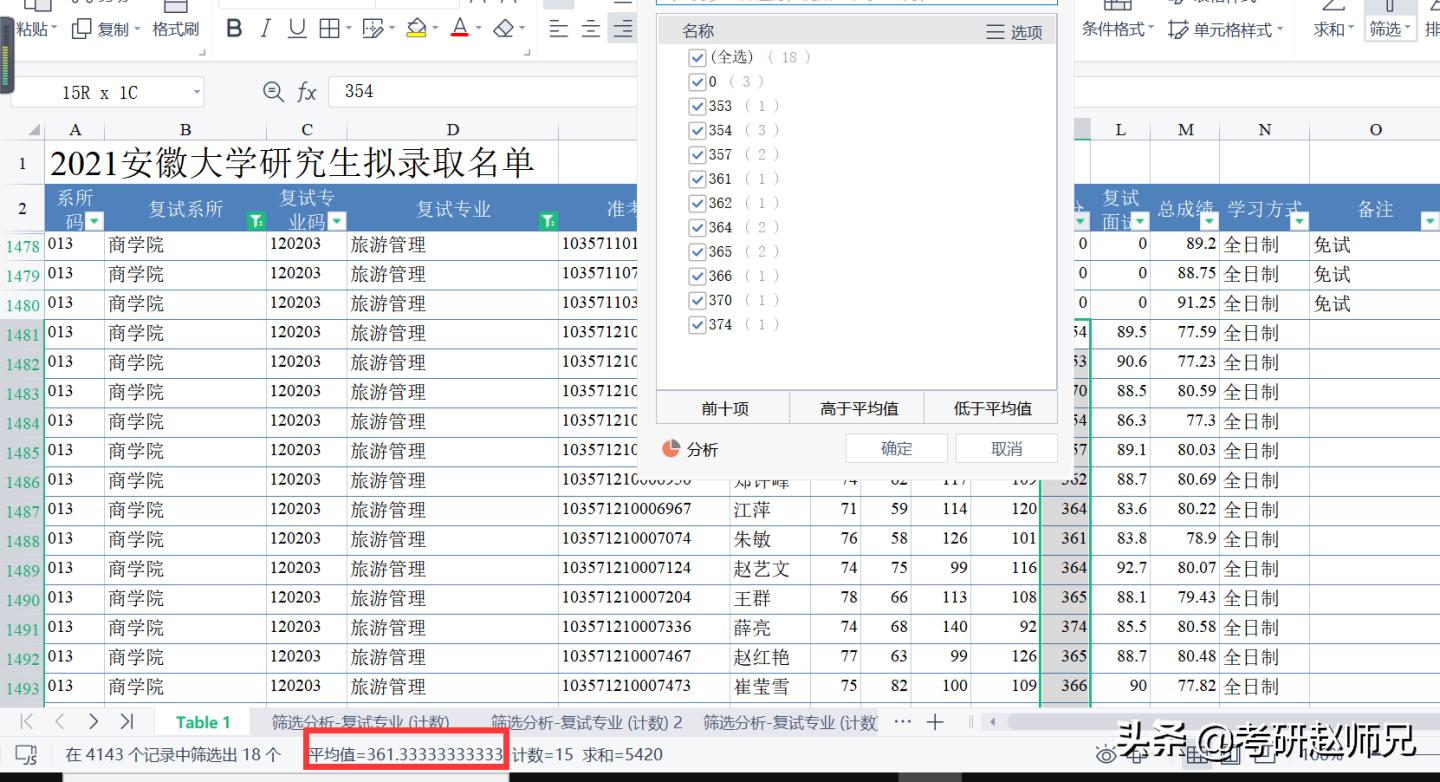Add a new sheet with plus icon
The image size is (1440, 782).
[x=935, y=722]
